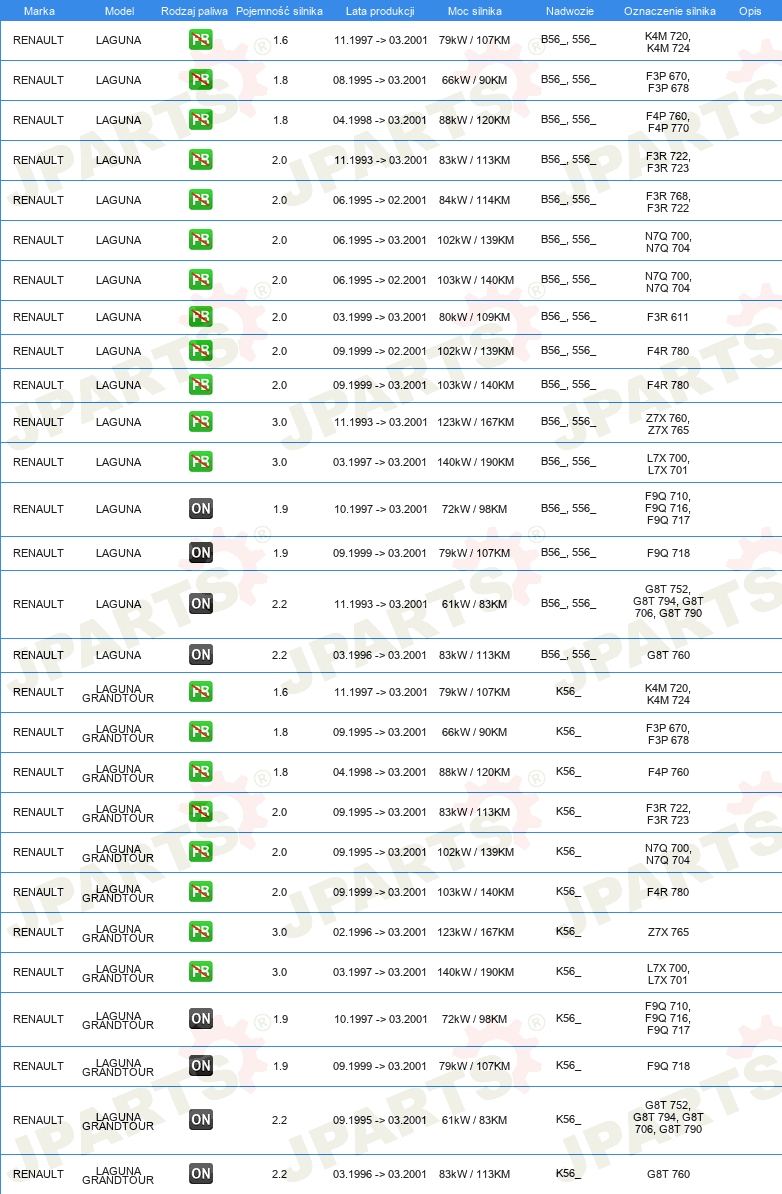Click the petrol icon in the Laguna K4M 720 B56_ row
The image size is (782, 1194).
[x=201, y=40]
